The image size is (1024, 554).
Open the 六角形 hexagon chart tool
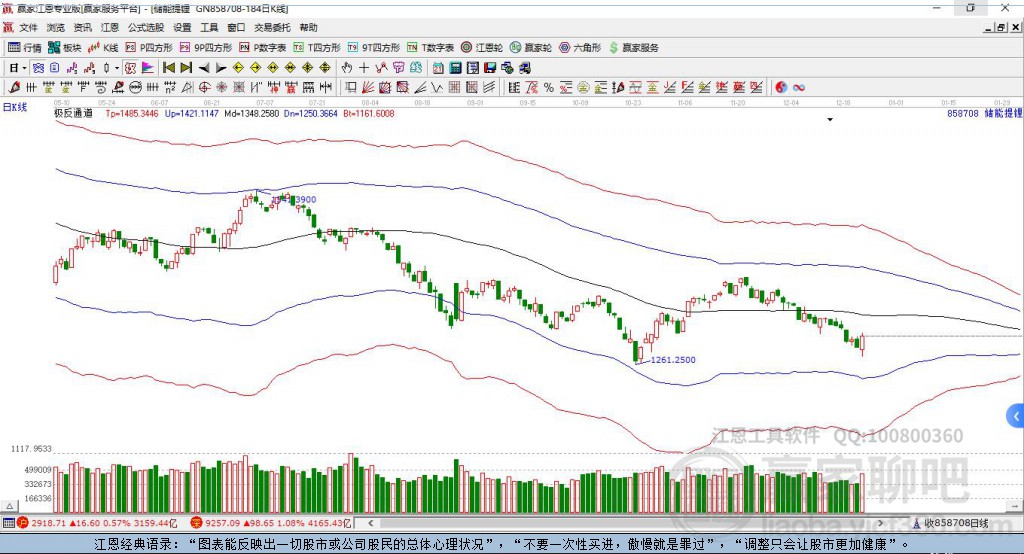tap(580, 48)
